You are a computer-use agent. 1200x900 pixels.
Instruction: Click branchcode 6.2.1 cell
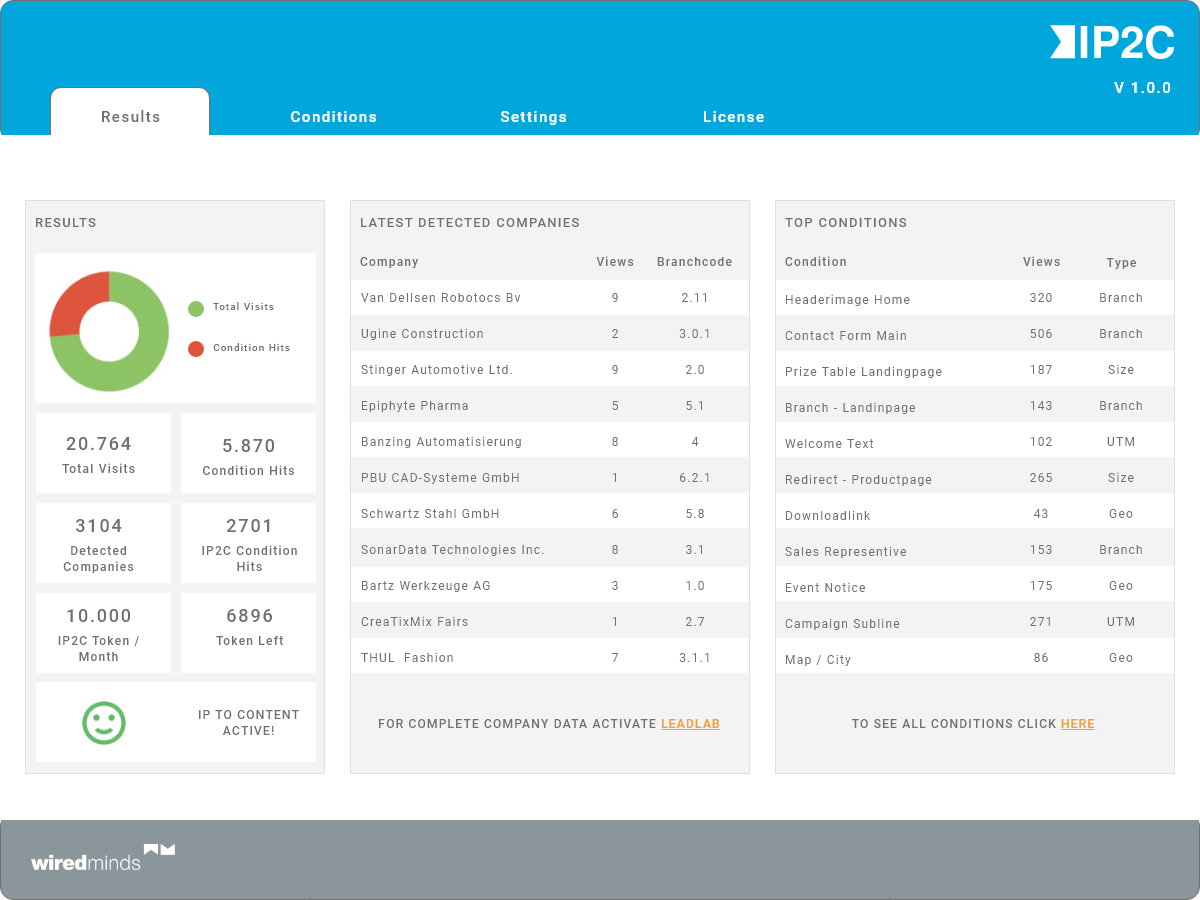click(695, 478)
